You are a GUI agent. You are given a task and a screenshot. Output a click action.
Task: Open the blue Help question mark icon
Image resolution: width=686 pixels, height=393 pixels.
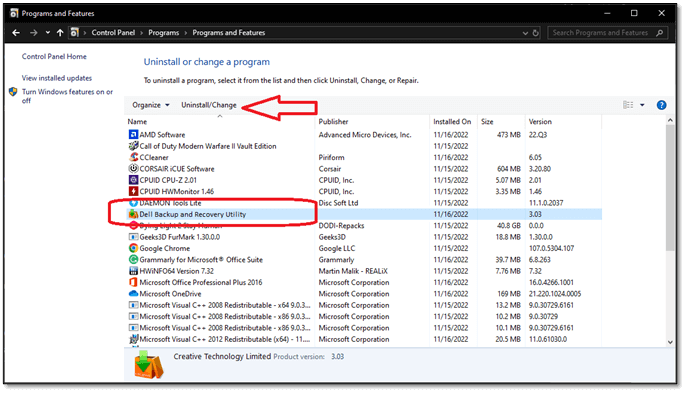661,105
